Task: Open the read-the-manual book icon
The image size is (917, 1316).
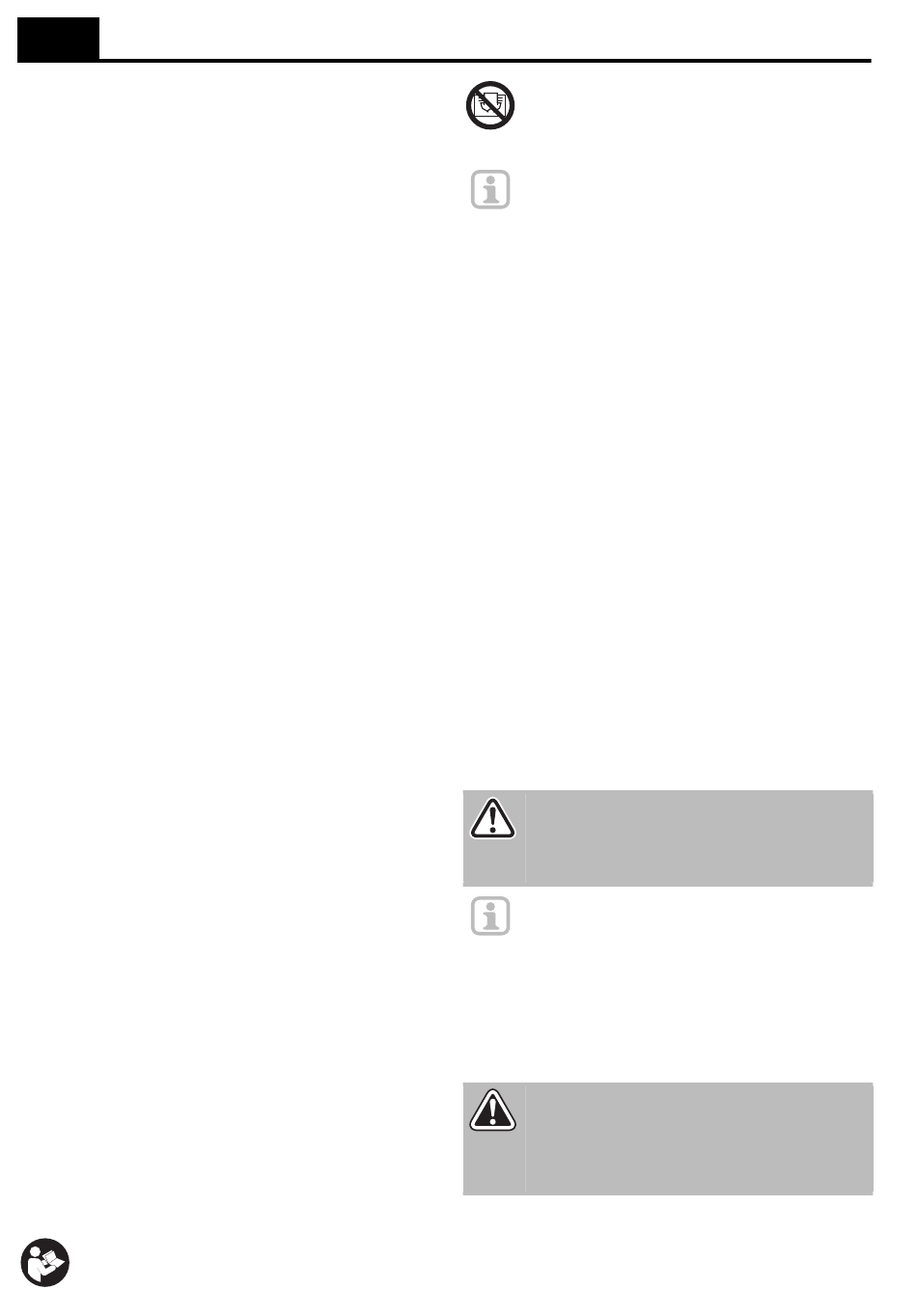Action: [45, 1265]
